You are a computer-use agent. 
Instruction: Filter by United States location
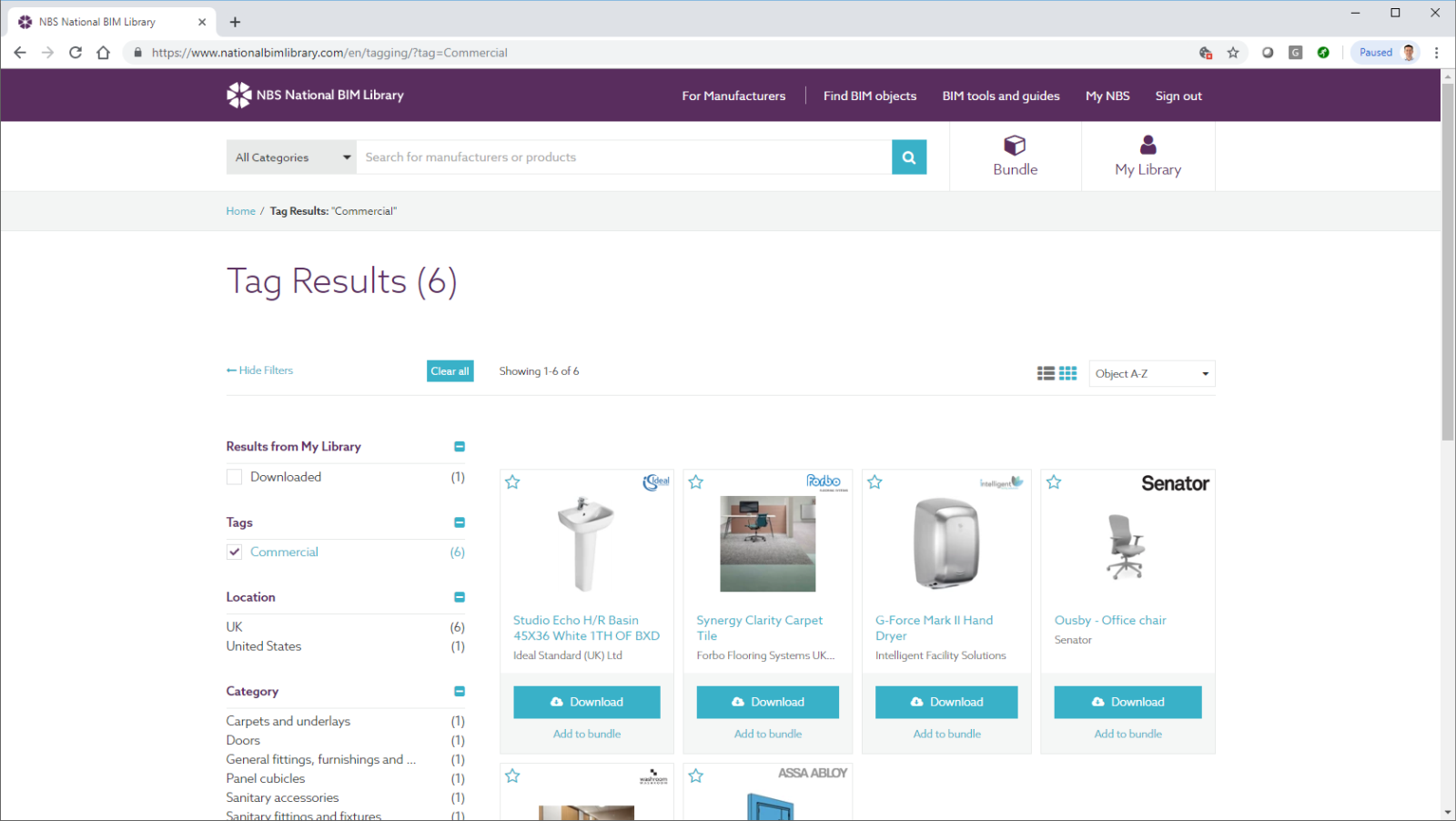[x=264, y=646]
